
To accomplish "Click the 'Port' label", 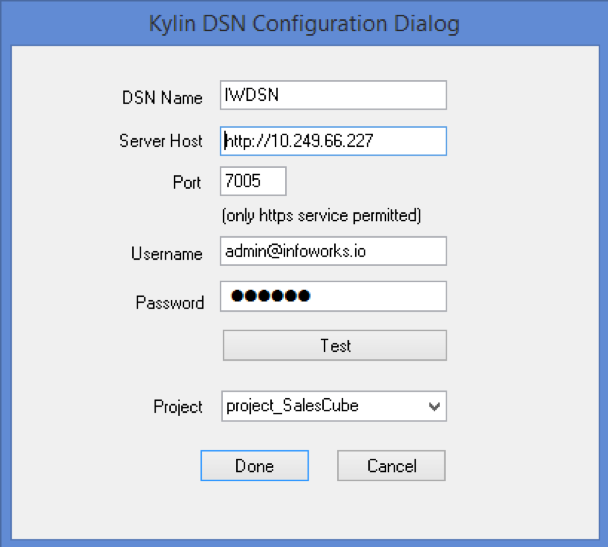I will point(187,182).
